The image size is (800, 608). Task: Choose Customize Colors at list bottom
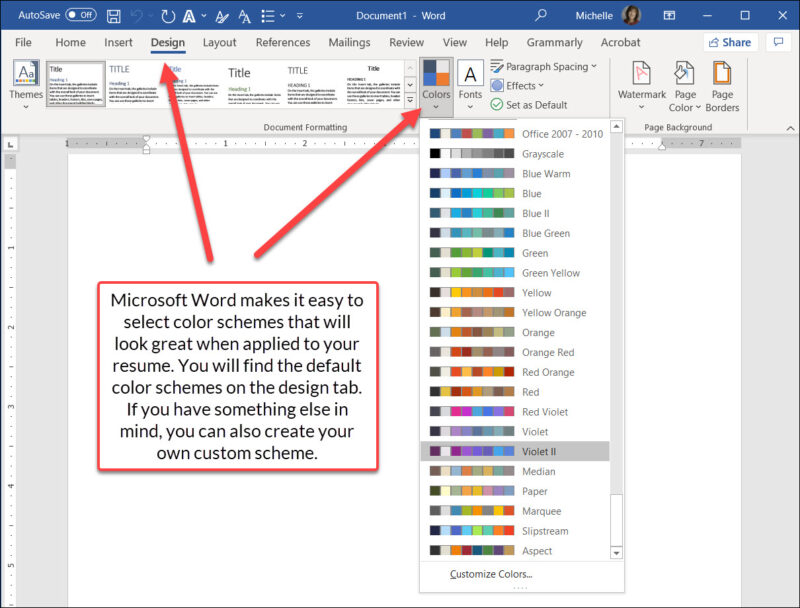(491, 574)
